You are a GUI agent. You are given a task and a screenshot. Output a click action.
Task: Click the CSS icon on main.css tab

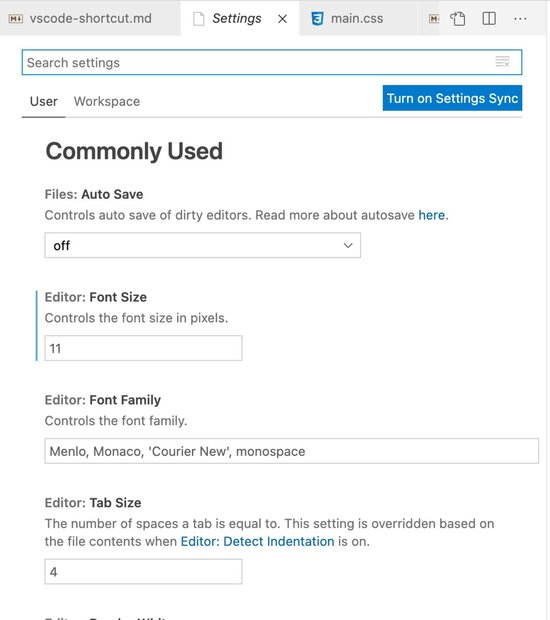pos(317,19)
